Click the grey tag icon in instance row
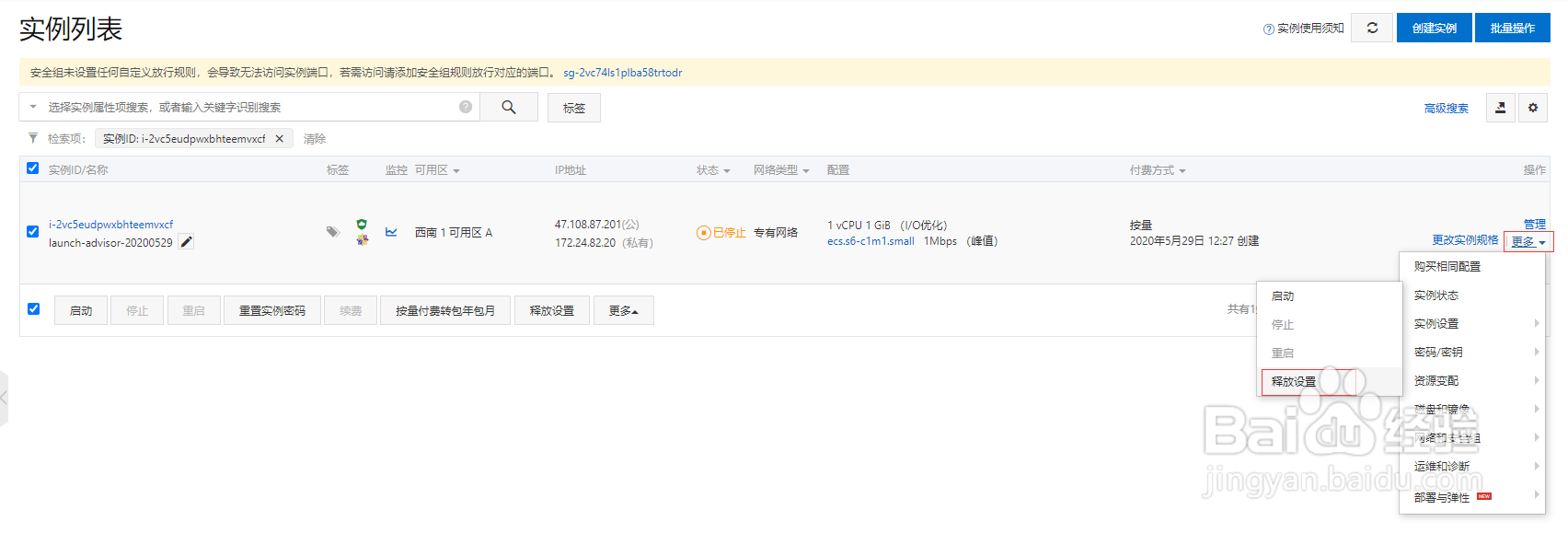The image size is (1568, 533). tap(332, 232)
